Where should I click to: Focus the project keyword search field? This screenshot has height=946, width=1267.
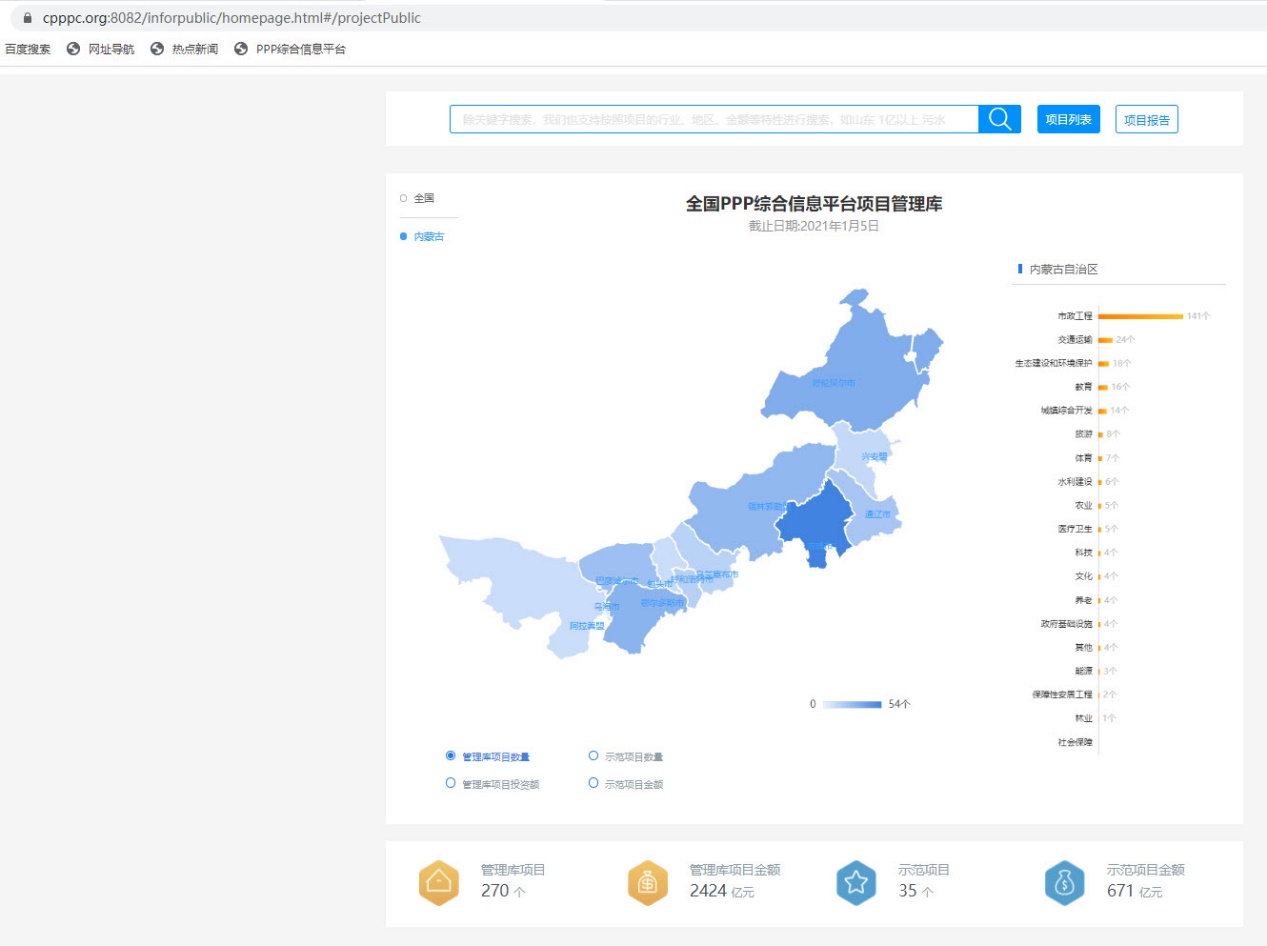click(x=713, y=119)
